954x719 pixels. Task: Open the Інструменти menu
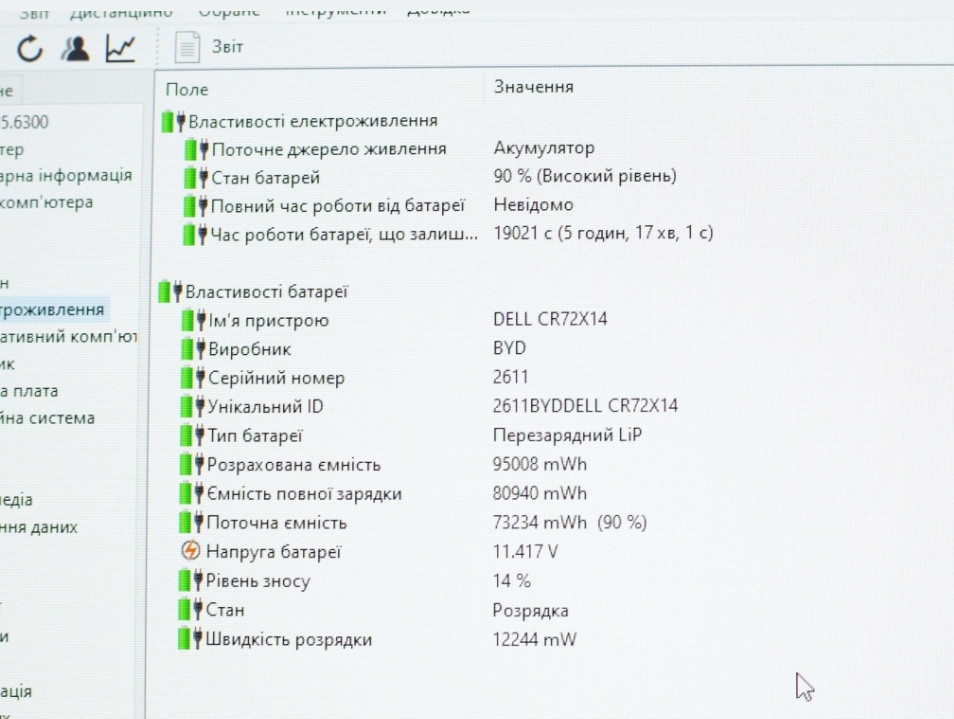coord(335,10)
